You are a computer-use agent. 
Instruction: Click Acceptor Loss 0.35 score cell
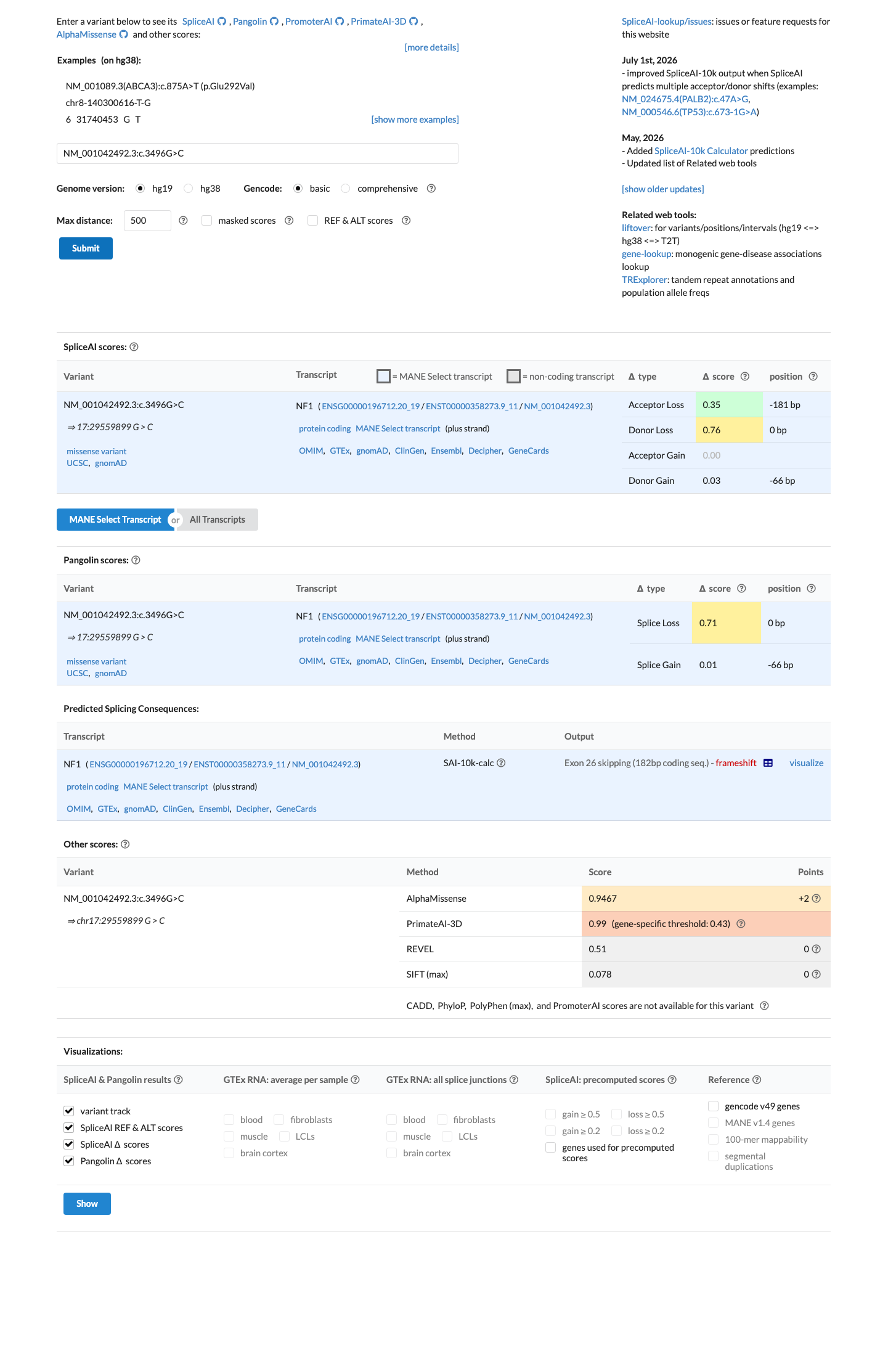pos(729,405)
